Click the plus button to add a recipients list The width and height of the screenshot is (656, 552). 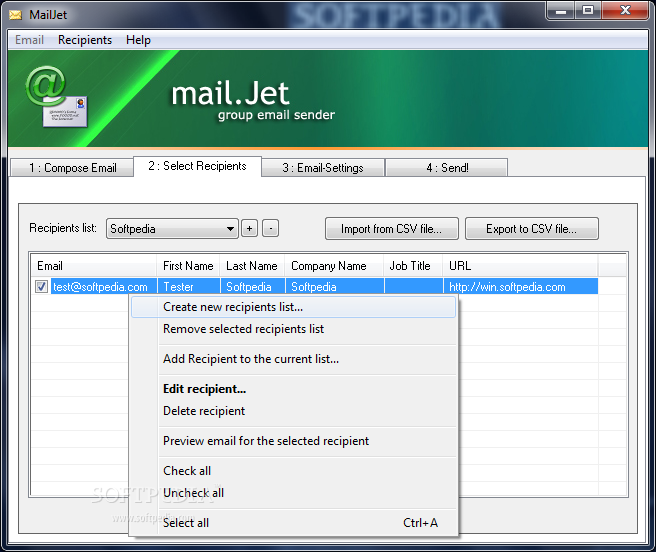pyautogui.click(x=249, y=229)
